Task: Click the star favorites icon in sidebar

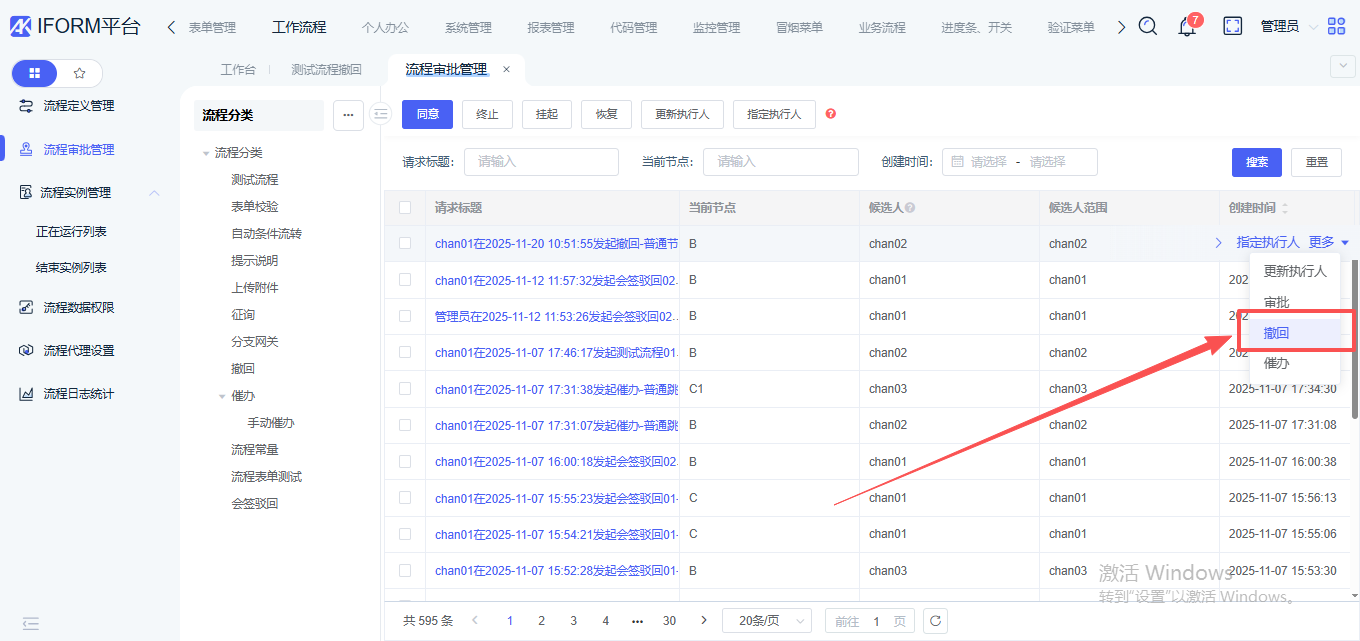Action: click(80, 73)
